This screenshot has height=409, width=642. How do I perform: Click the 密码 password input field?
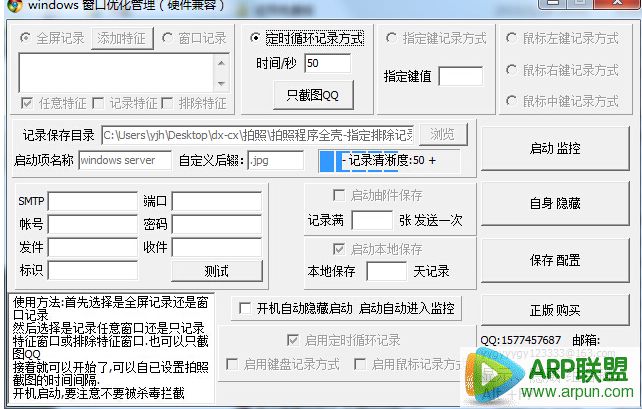217,224
